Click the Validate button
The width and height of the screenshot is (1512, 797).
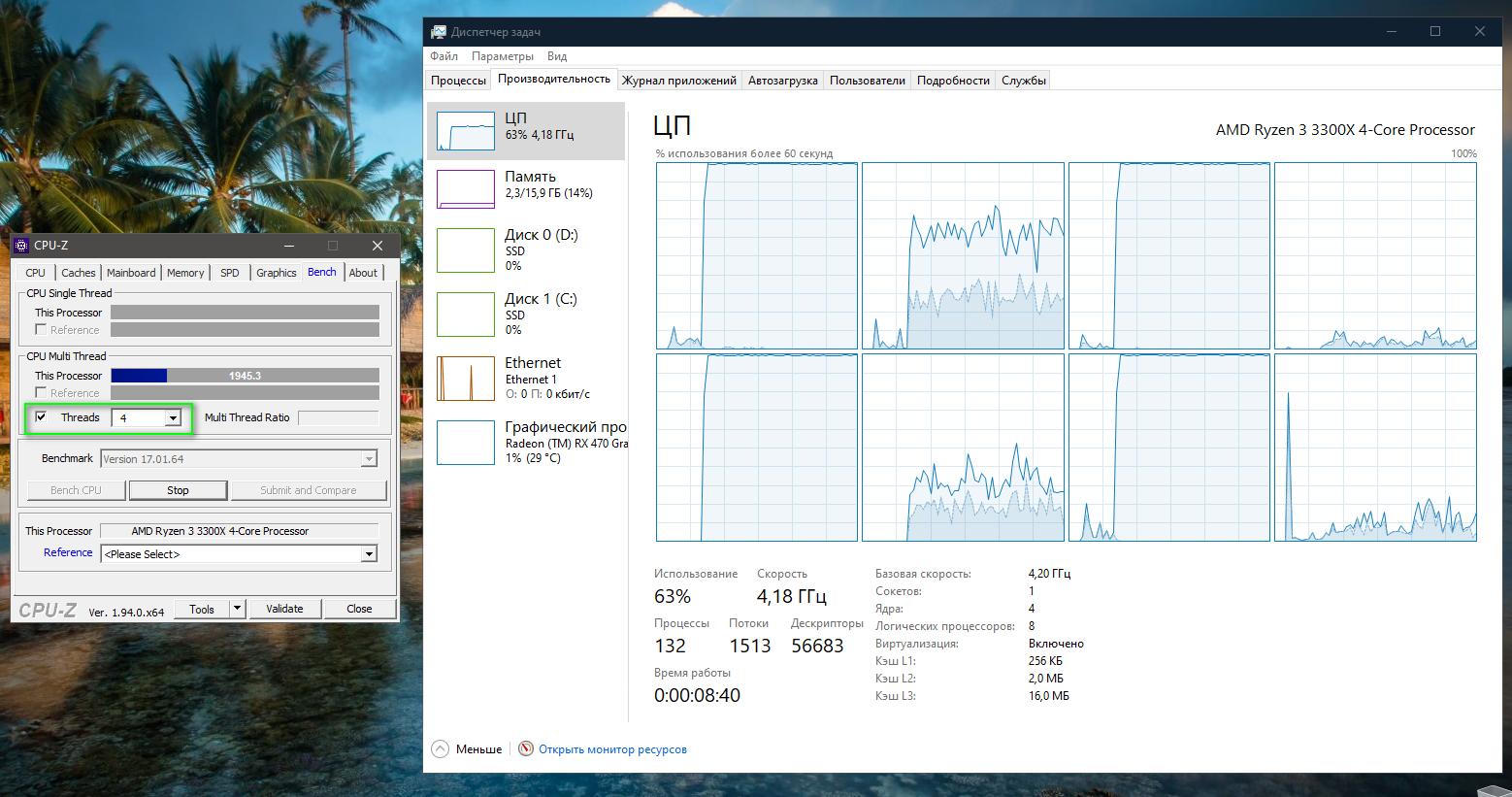[x=284, y=609]
